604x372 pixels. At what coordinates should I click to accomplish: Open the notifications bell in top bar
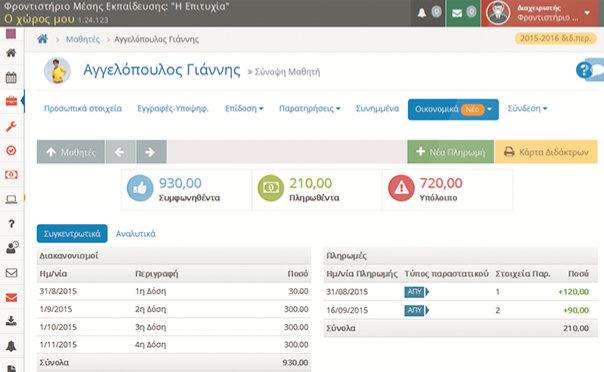coord(422,13)
